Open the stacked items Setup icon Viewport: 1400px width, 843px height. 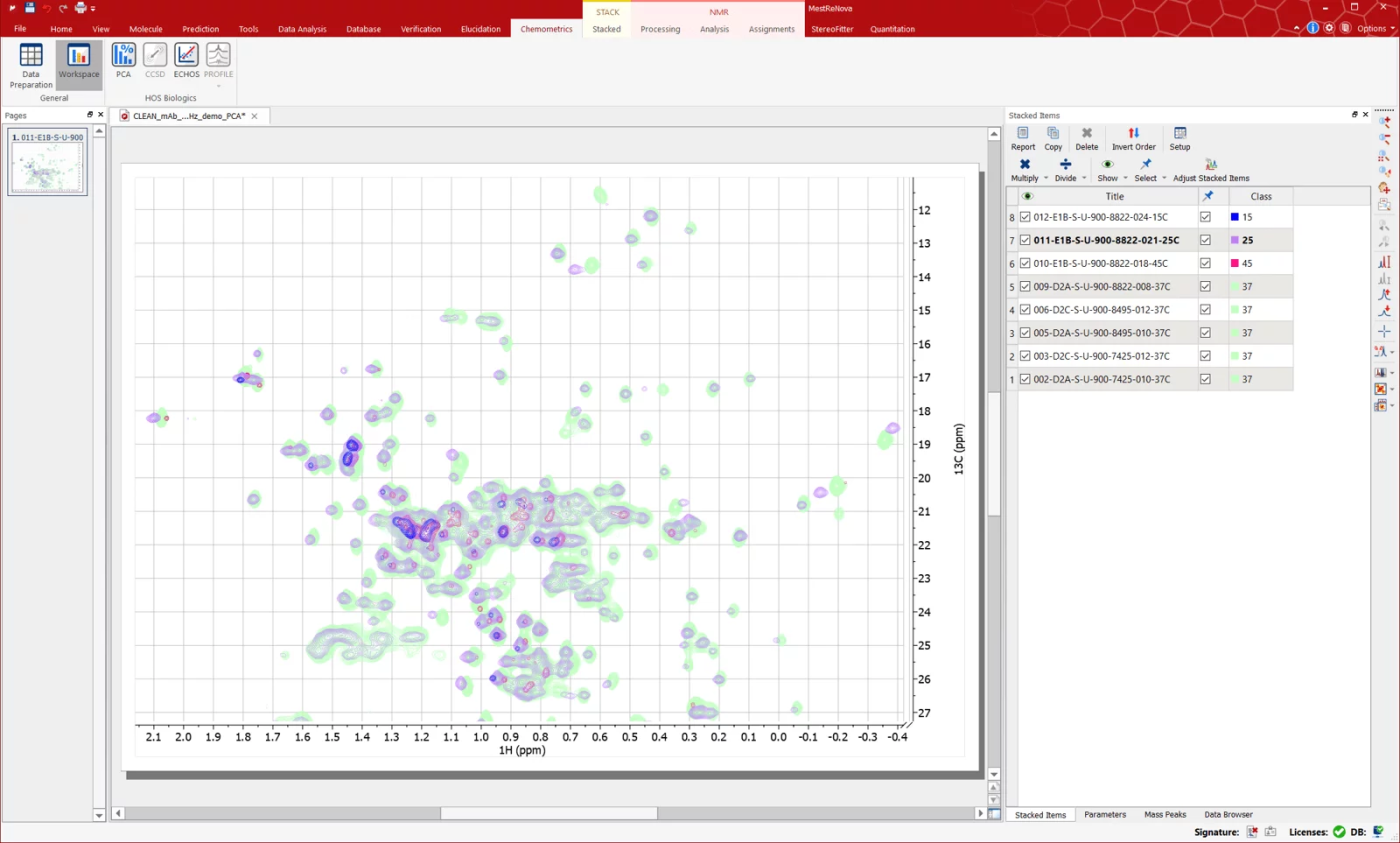(x=1180, y=138)
